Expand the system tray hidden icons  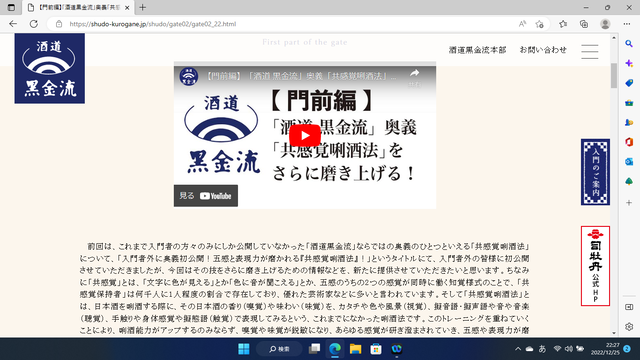coord(518,349)
